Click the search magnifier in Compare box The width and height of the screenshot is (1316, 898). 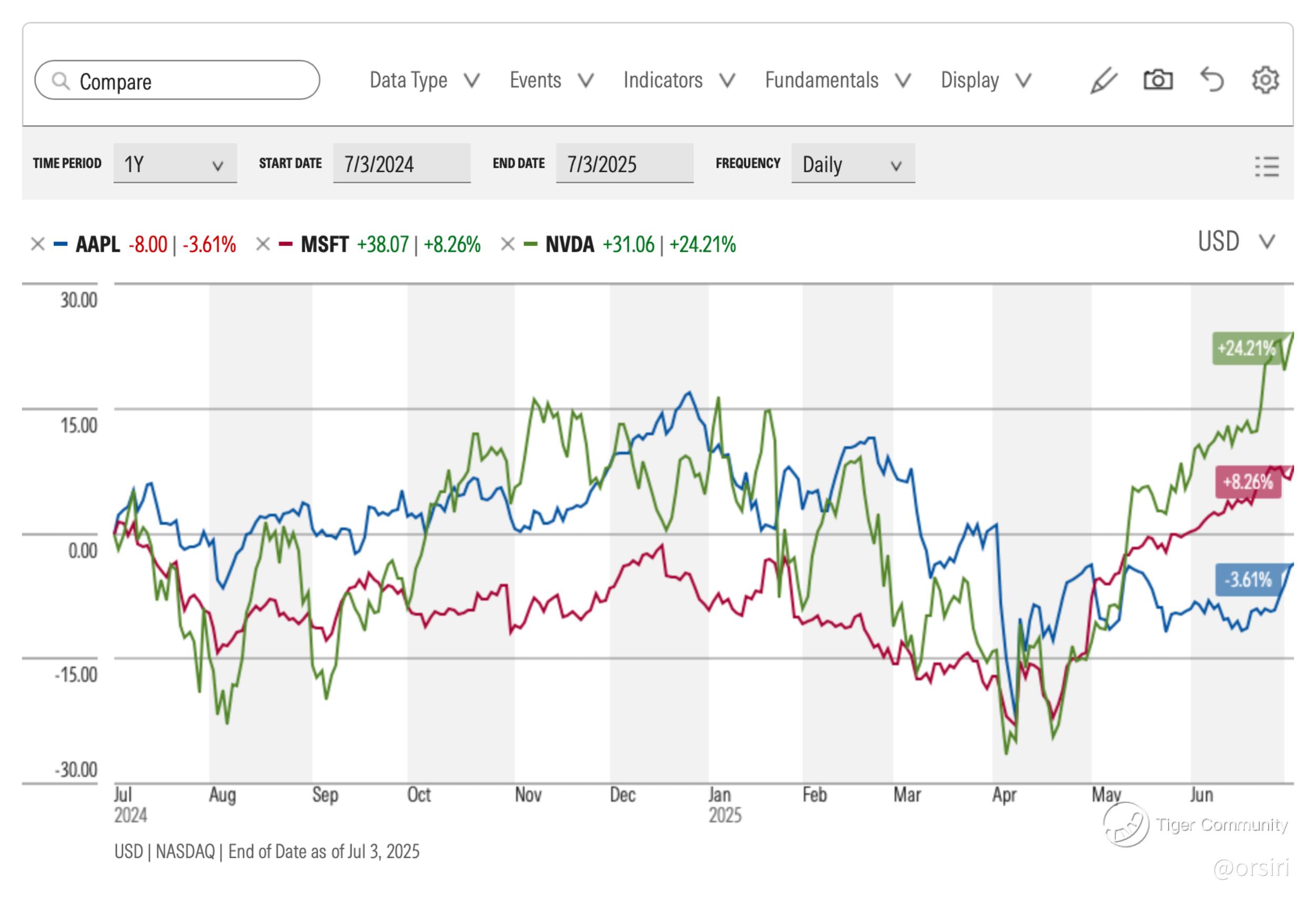61,81
